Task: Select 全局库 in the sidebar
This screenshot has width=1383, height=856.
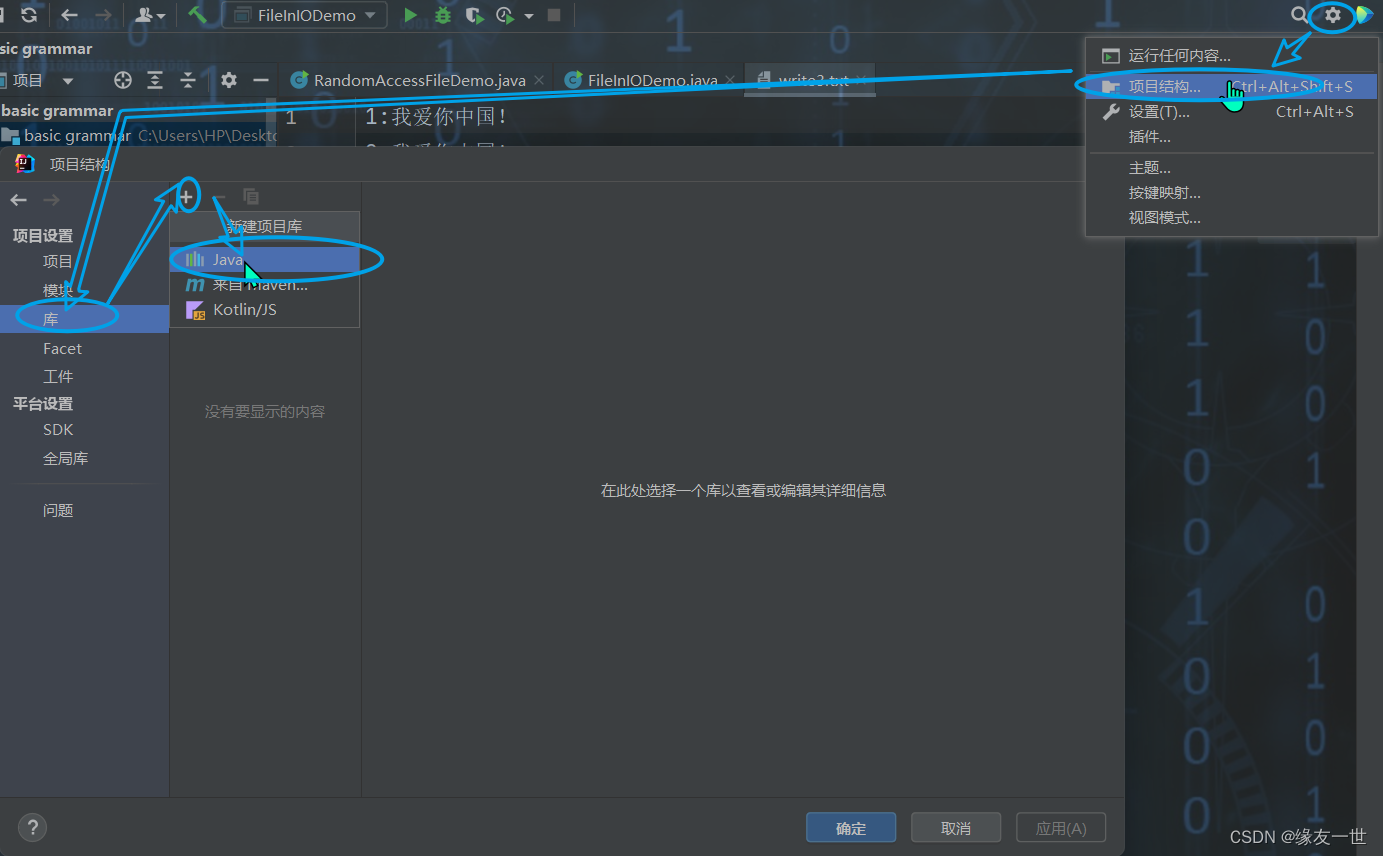Action: 84,459
